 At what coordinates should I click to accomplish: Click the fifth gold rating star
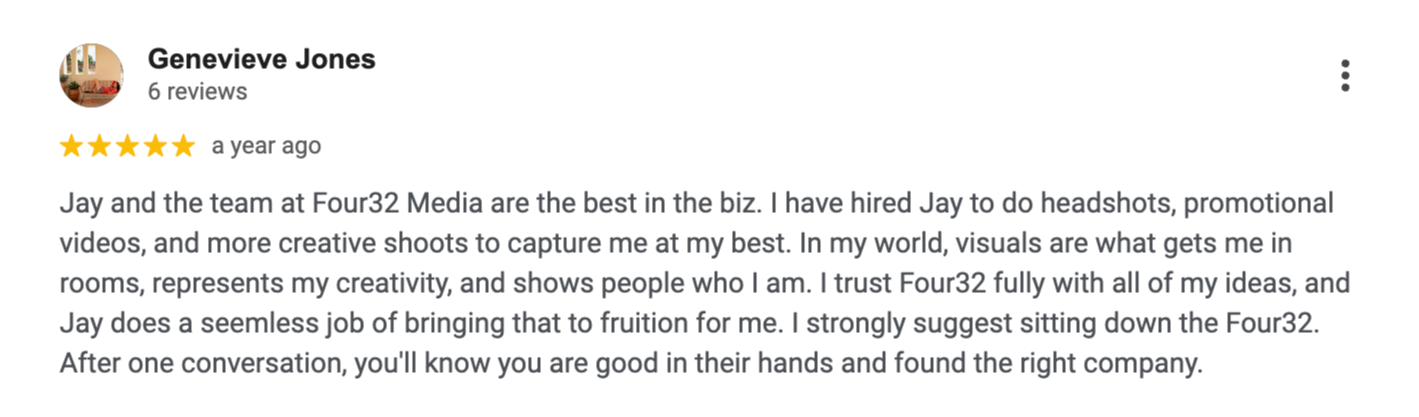(183, 147)
